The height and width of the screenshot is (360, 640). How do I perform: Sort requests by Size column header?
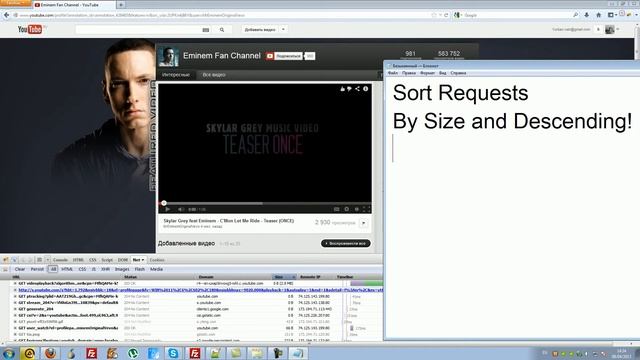(284, 277)
